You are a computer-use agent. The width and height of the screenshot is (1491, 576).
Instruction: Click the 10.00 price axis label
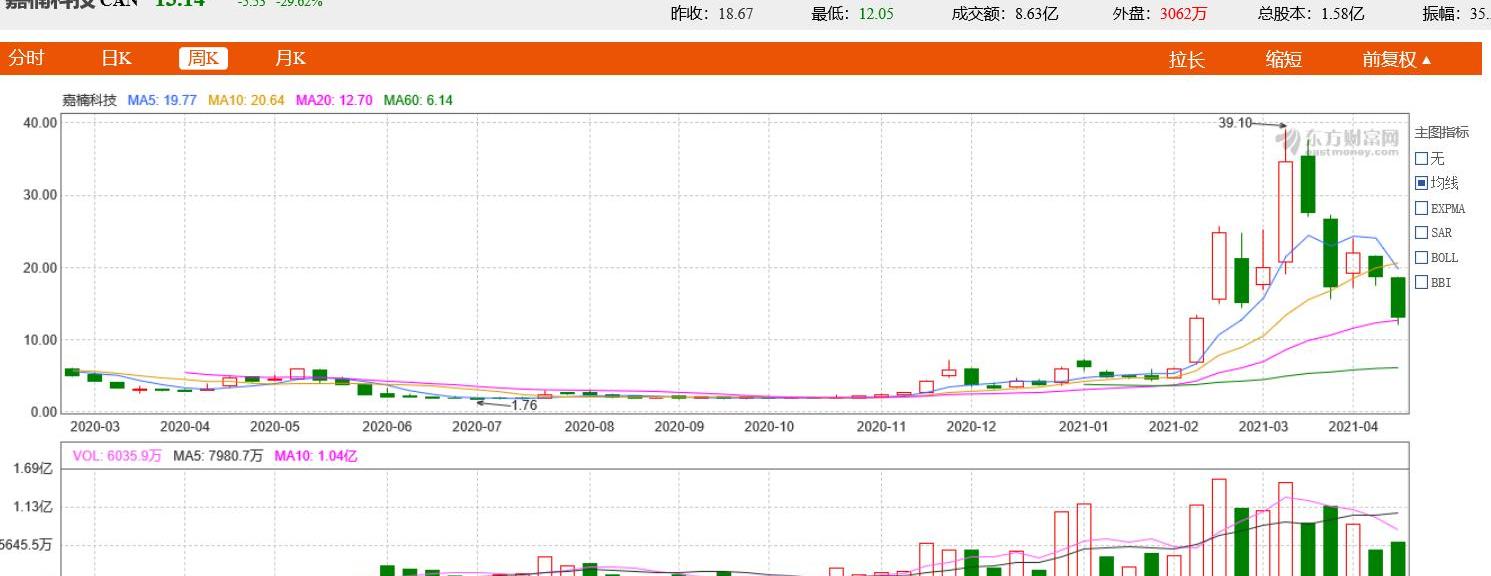pyautogui.click(x=40, y=340)
